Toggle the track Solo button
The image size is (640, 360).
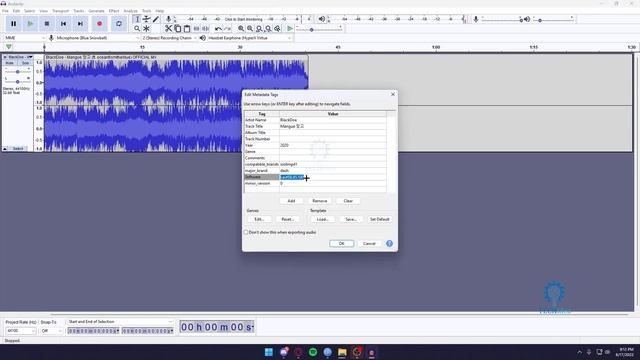tap(25, 63)
